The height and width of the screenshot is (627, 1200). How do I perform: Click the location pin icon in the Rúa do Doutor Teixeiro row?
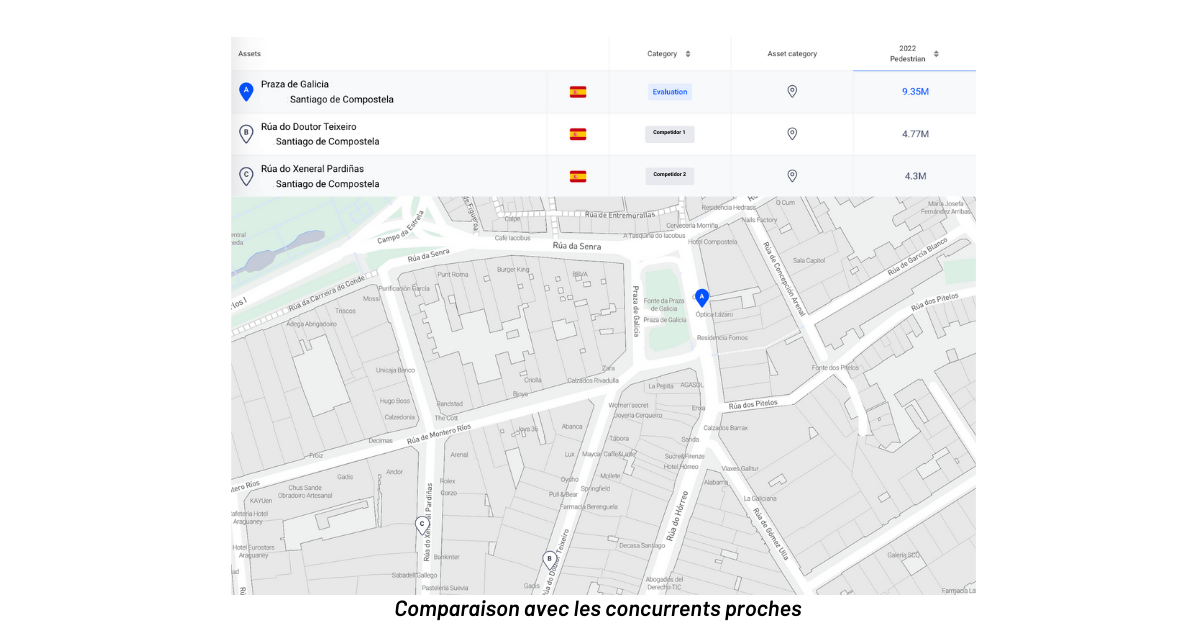coord(792,133)
